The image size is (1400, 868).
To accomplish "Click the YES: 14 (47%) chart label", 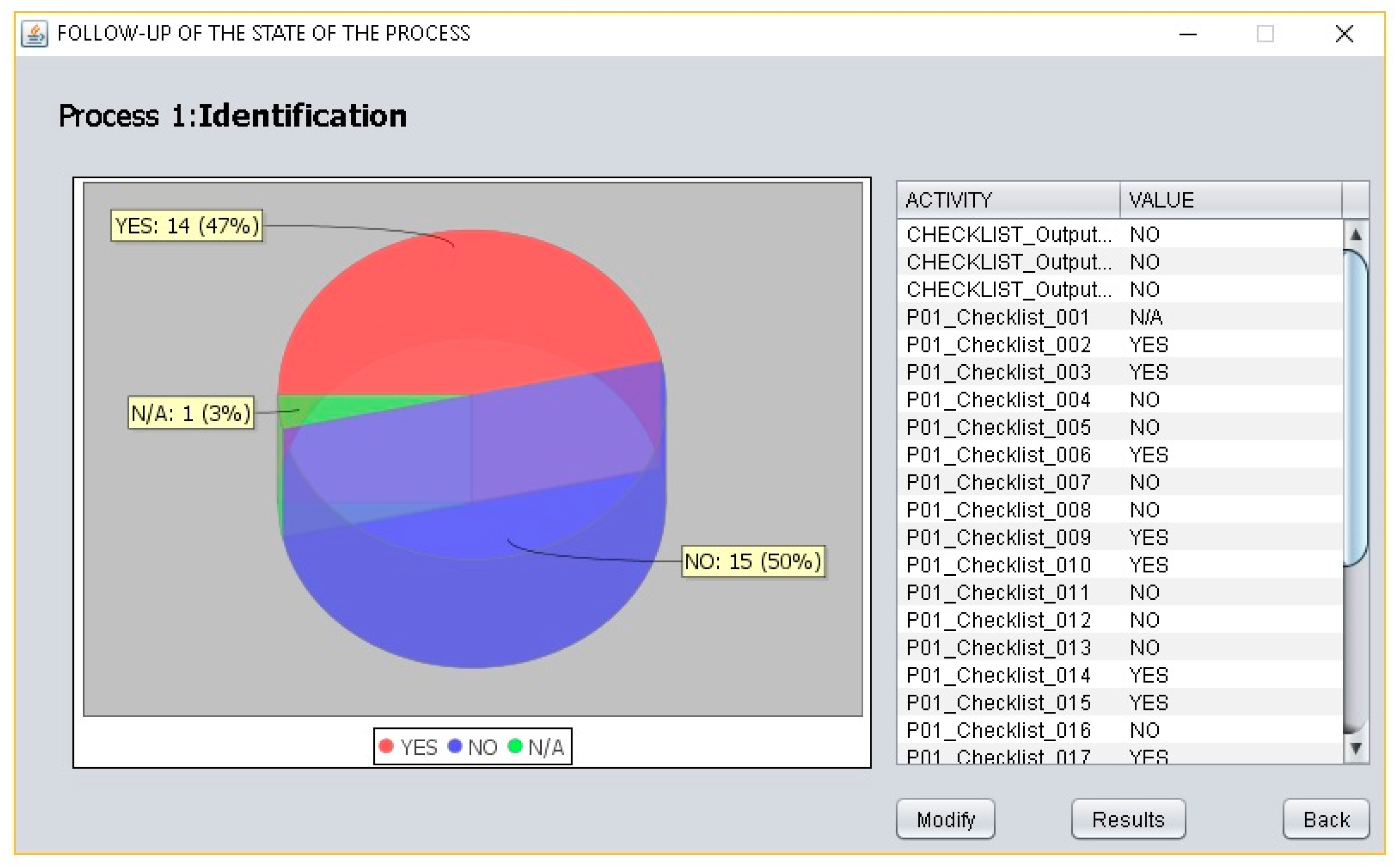I will pos(187,226).
